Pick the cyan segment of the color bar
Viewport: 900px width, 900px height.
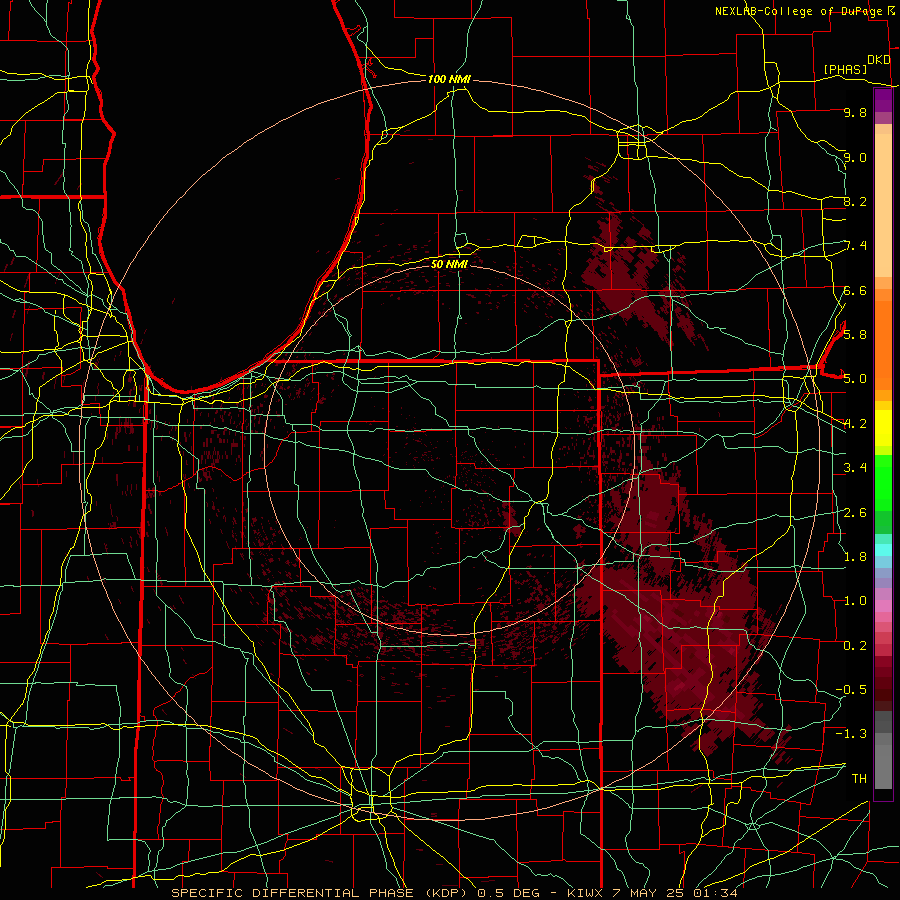[x=883, y=550]
